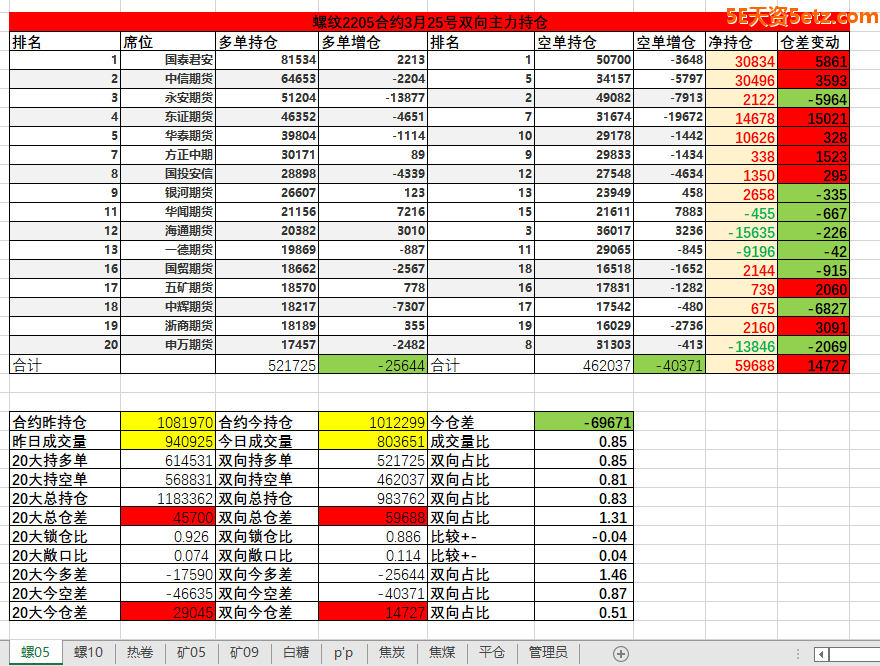
Task: Select long total cell 521725 in 合计 row
Action: click(267, 365)
